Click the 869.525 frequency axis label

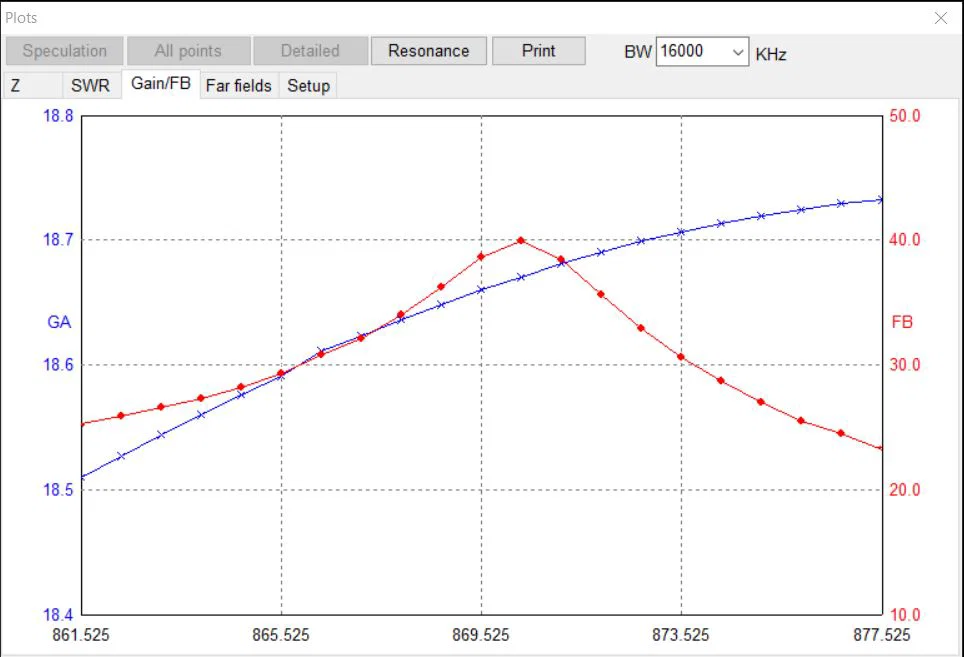pyautogui.click(x=481, y=635)
